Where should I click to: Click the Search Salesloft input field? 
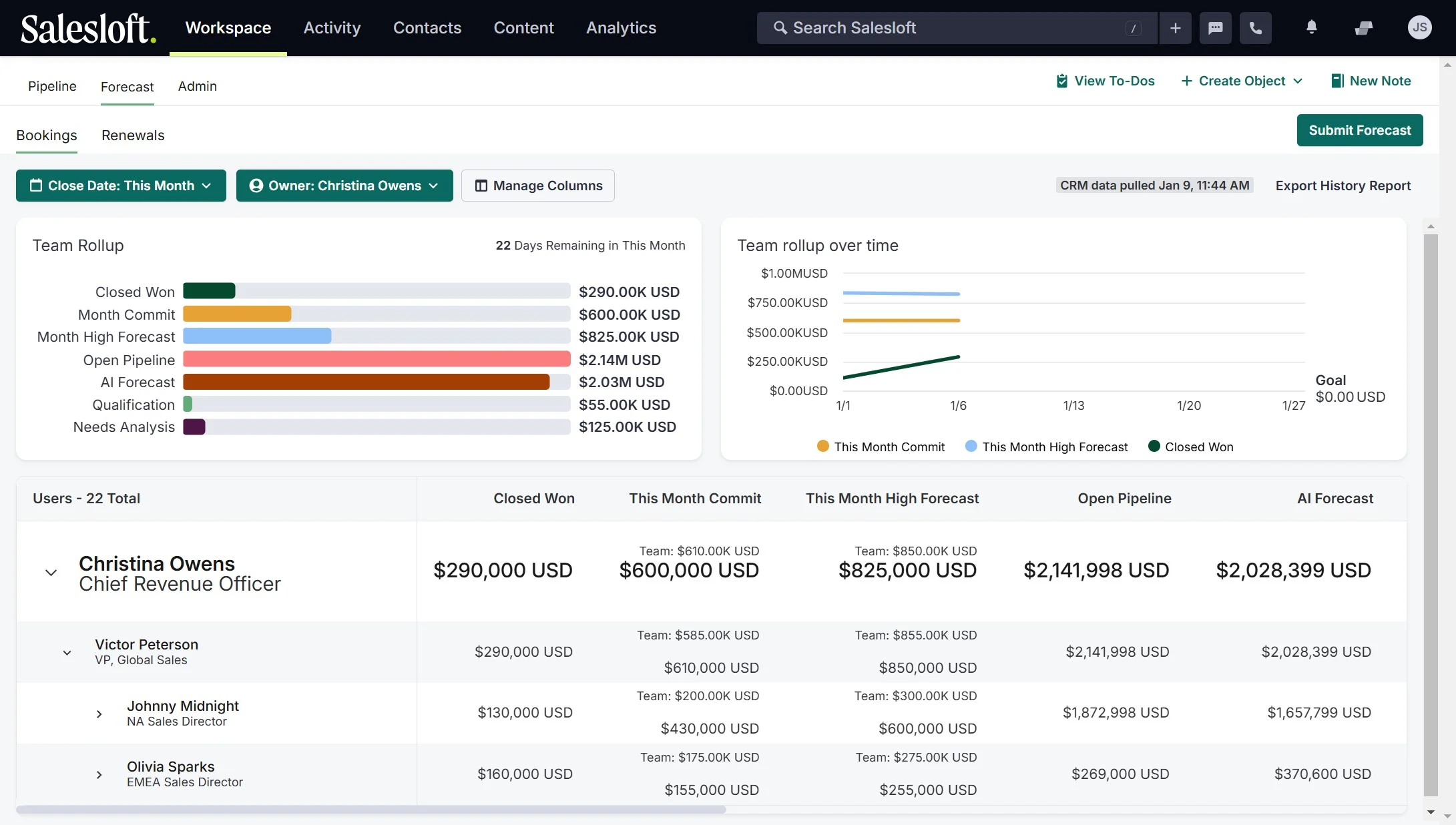(957, 28)
